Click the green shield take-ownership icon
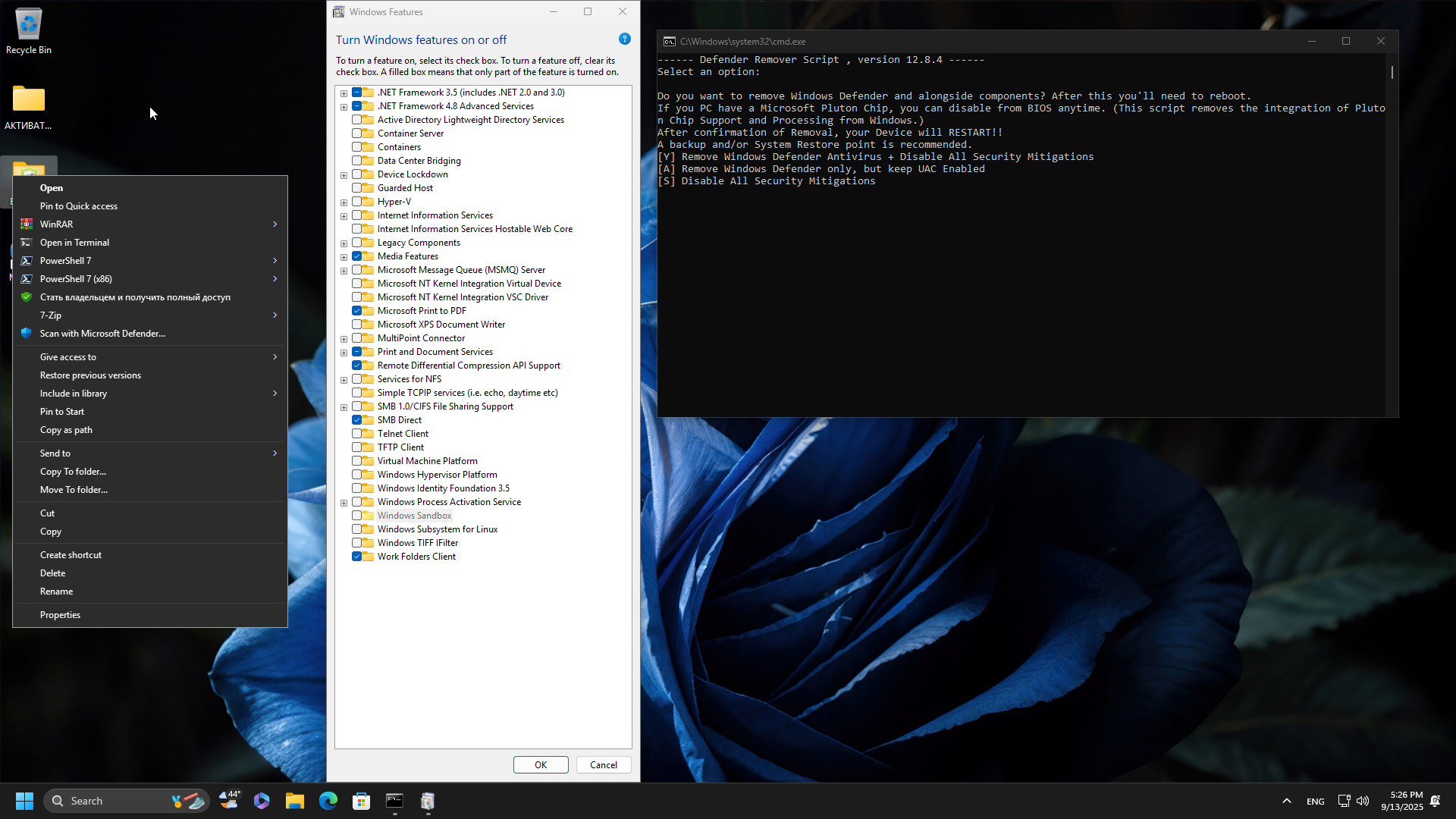The width and height of the screenshot is (1456, 819). [x=27, y=297]
